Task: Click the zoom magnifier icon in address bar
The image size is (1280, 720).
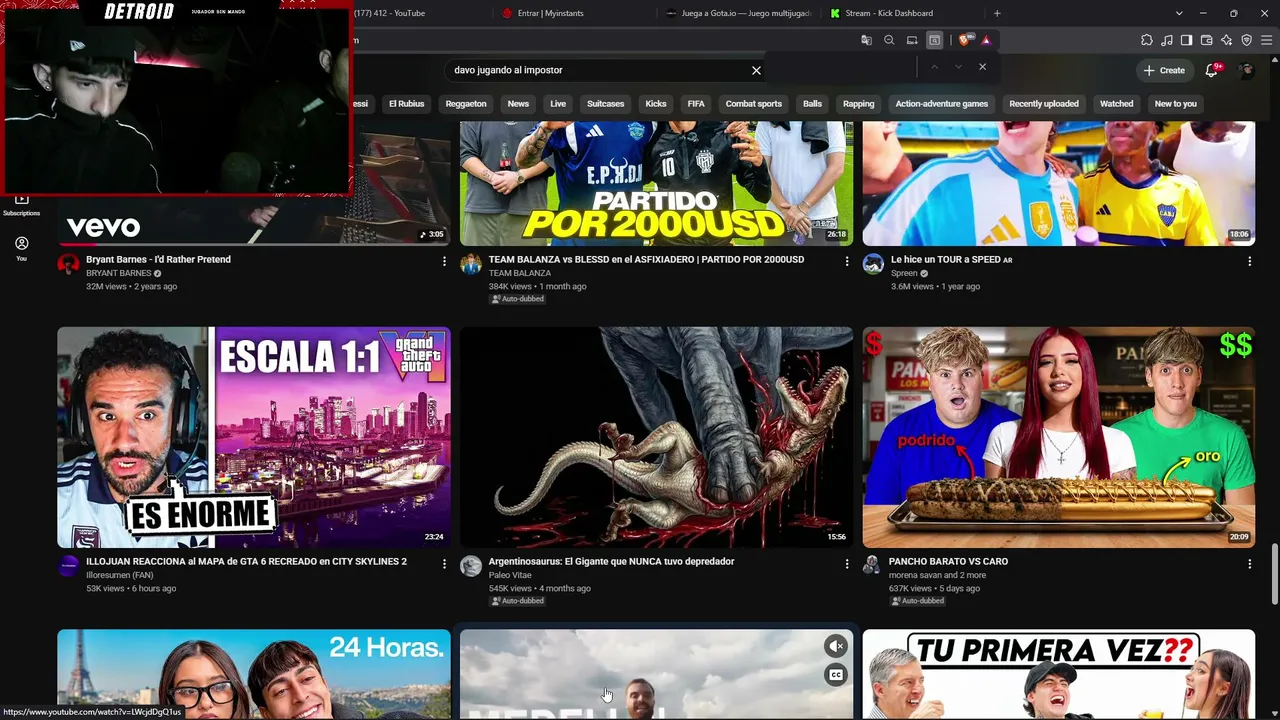Action: (889, 40)
